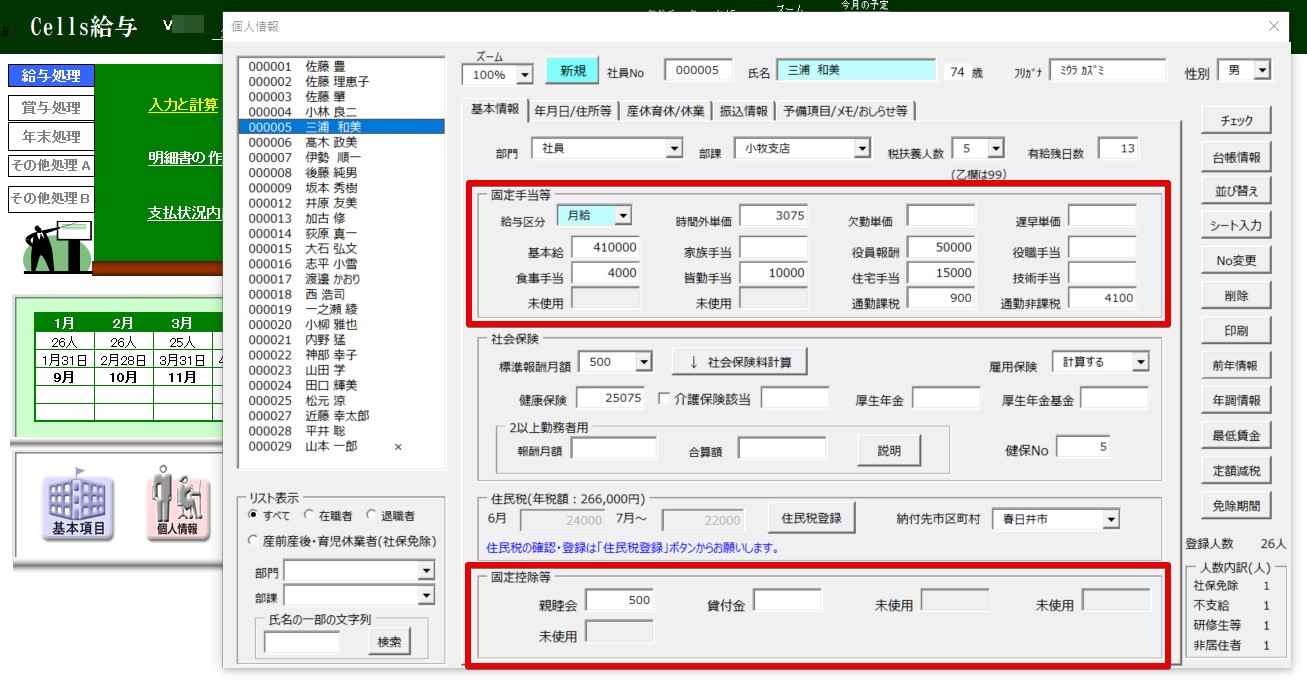Click the 住民税登録 button
This screenshot has height=681, width=1307.
[811, 518]
